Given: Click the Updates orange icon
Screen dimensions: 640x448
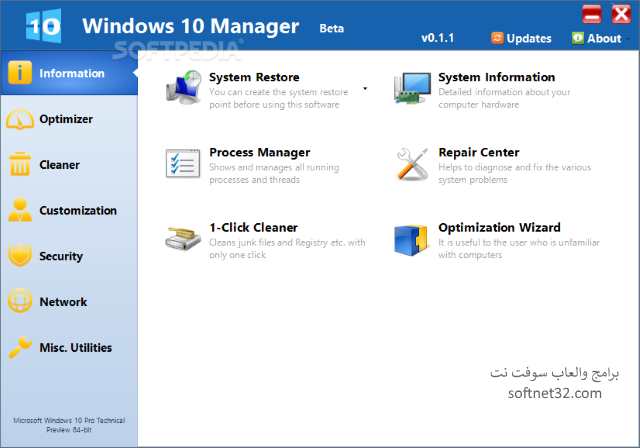Looking at the screenshot, I should tap(497, 38).
